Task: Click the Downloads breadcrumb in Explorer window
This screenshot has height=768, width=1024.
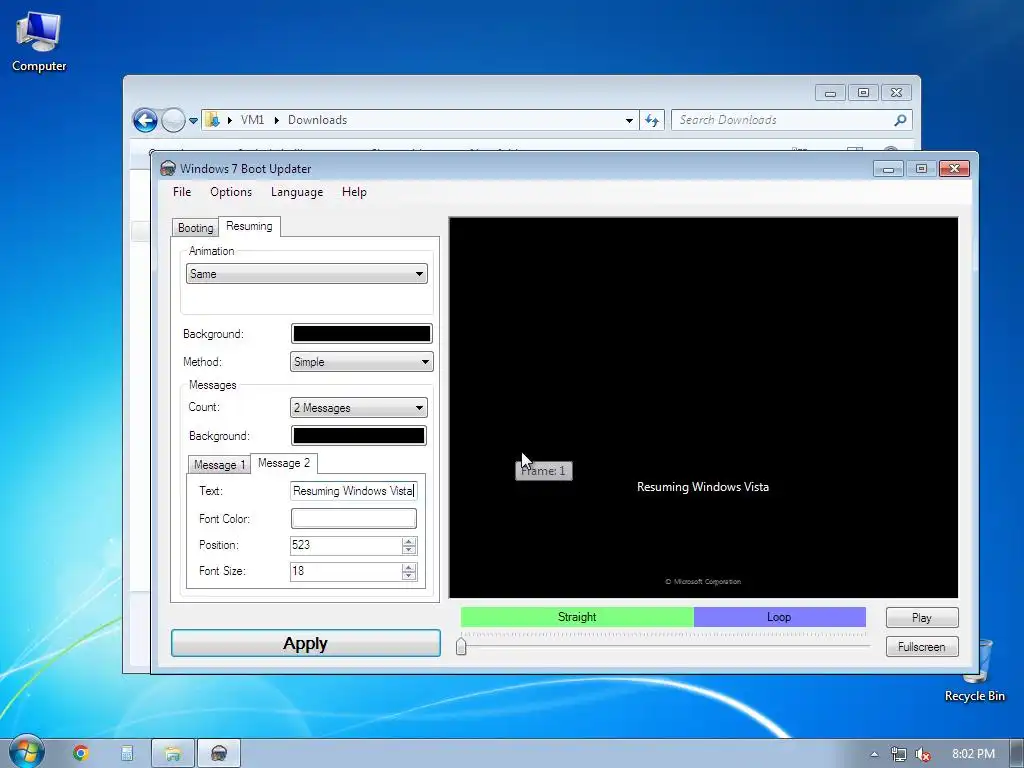Action: point(317,120)
